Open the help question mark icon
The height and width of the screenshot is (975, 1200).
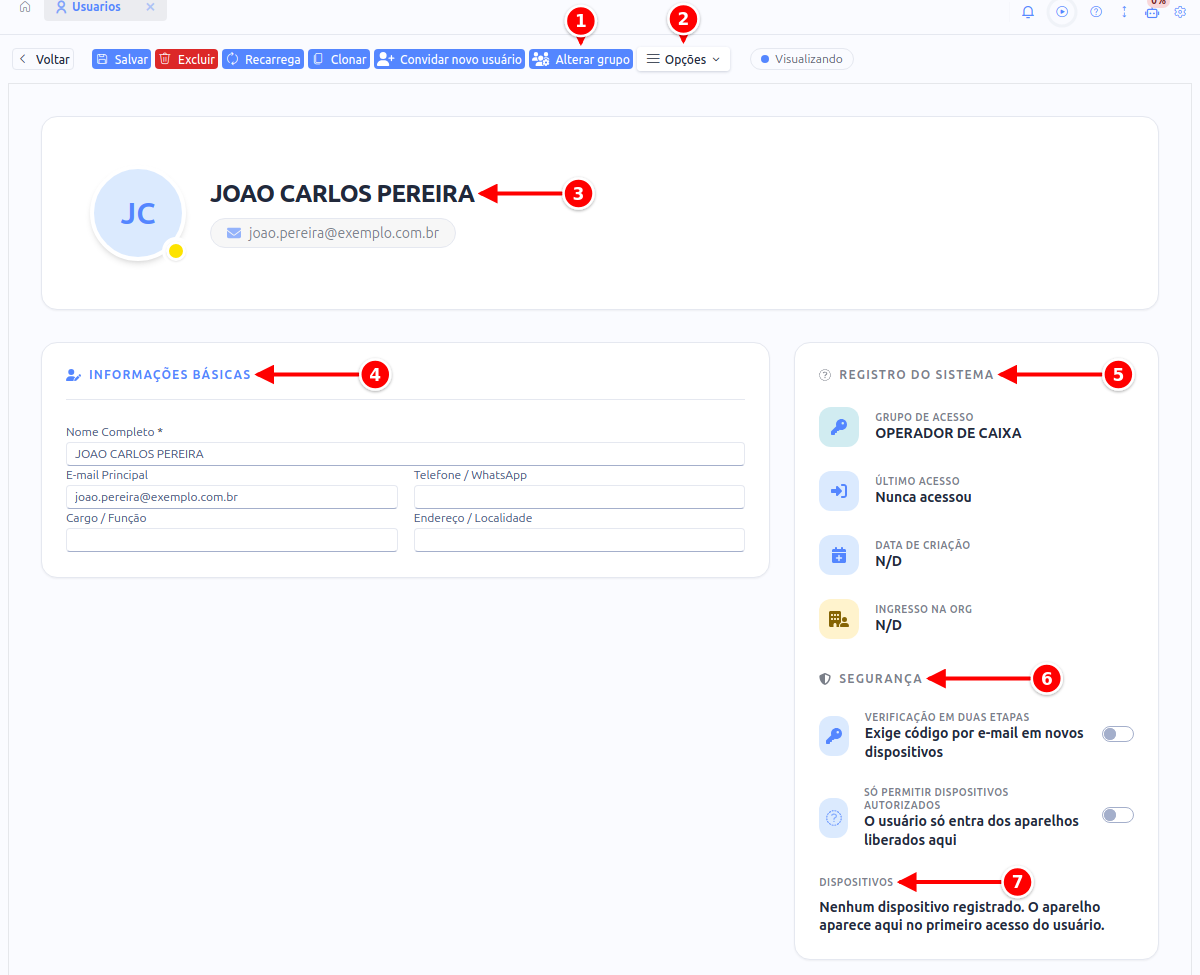coord(1096,12)
